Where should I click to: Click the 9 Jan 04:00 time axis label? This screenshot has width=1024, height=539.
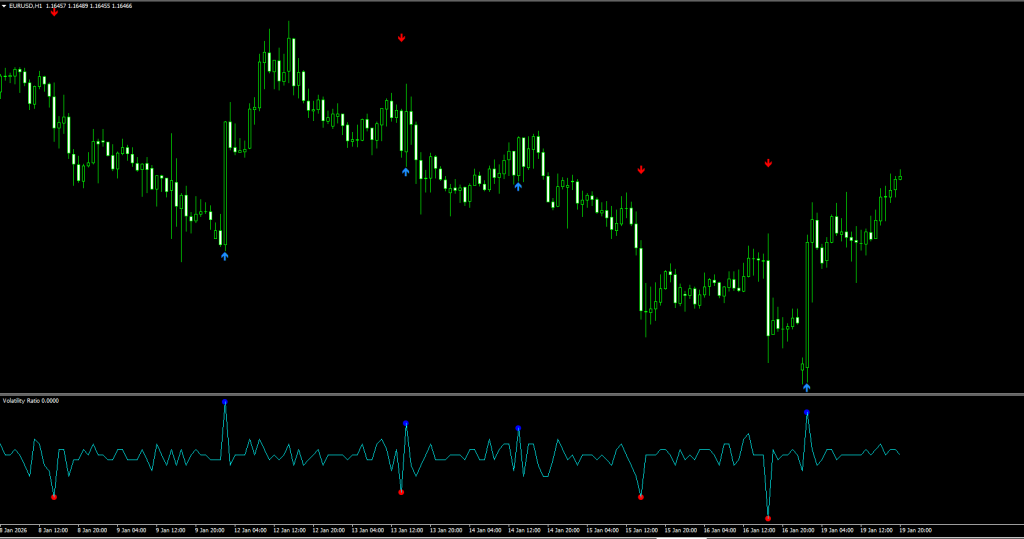click(132, 531)
